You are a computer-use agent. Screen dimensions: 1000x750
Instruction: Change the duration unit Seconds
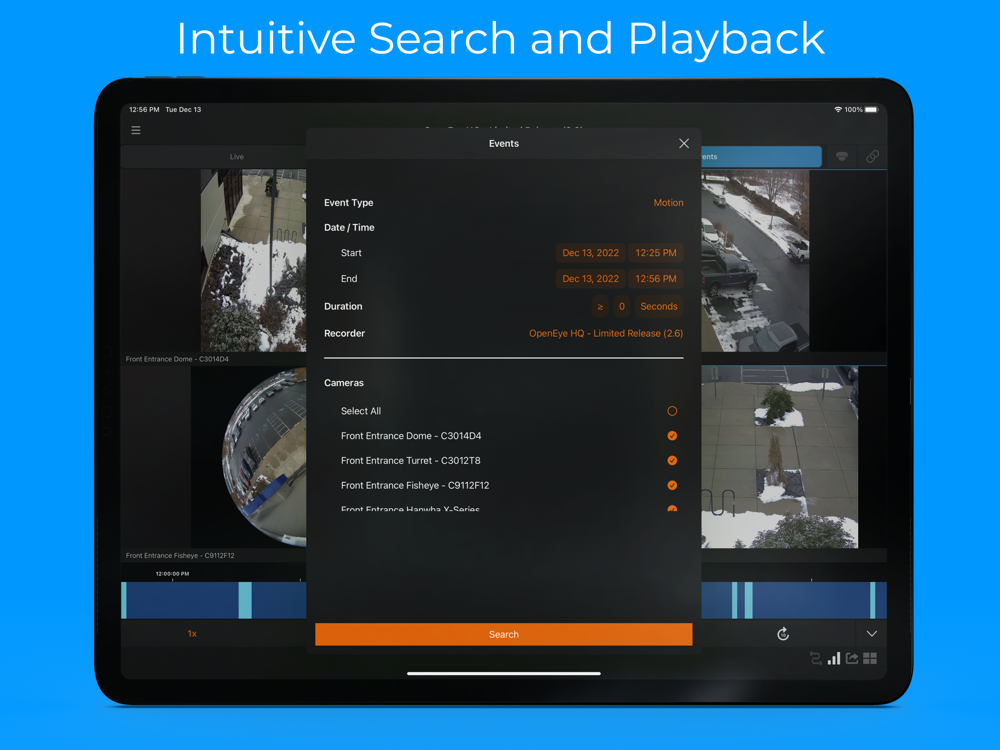(659, 307)
